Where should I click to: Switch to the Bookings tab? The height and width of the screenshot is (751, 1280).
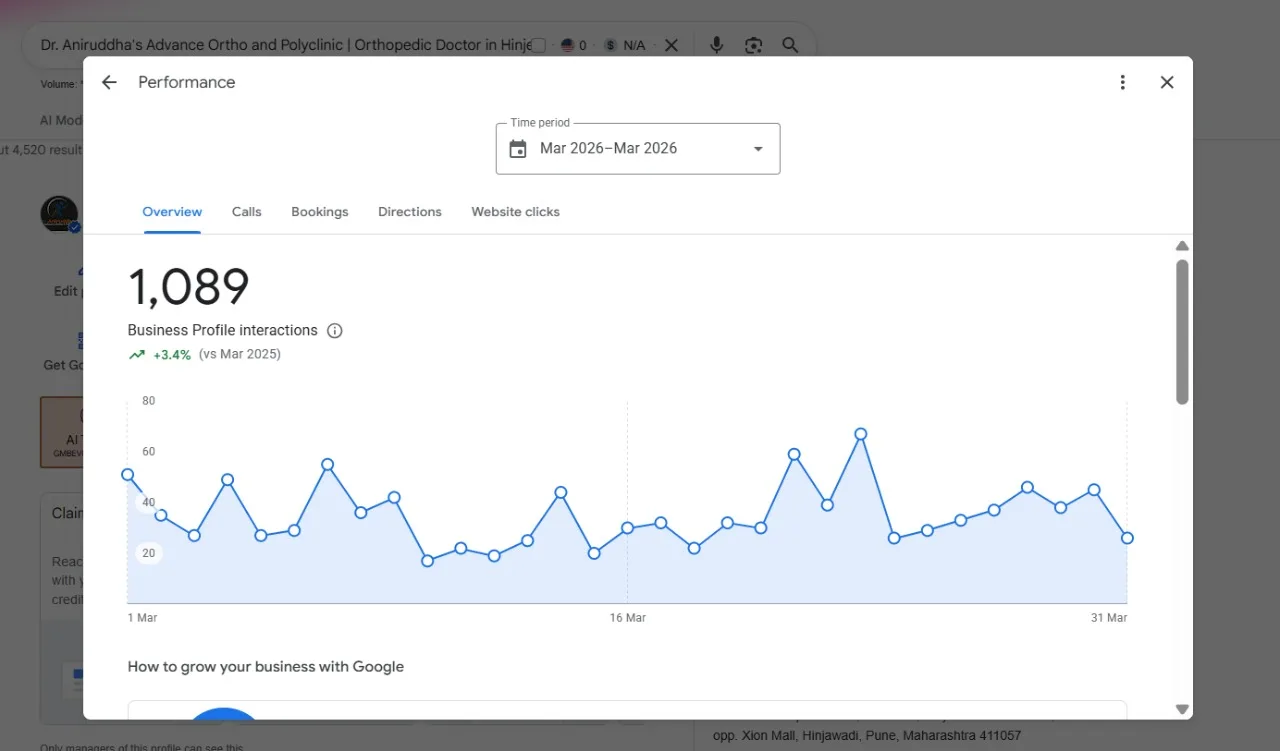pyautogui.click(x=320, y=212)
